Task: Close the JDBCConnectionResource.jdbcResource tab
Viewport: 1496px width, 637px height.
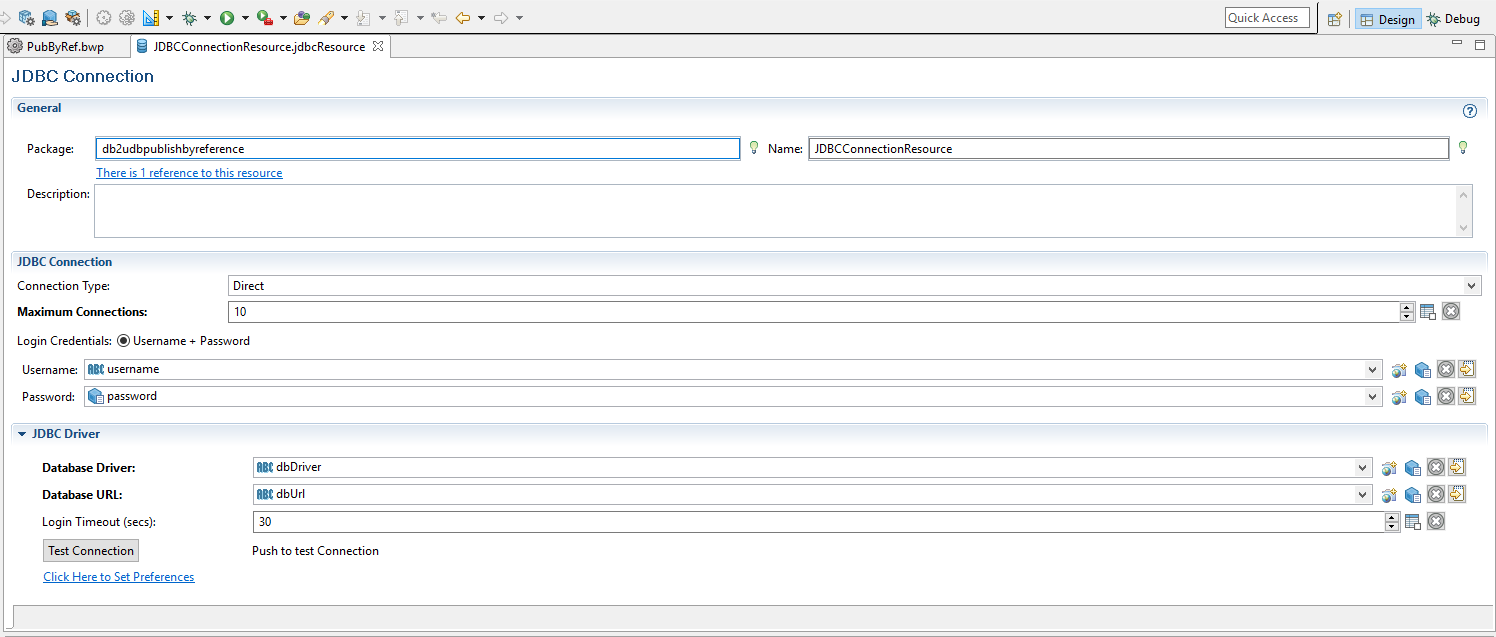Action: 377,46
